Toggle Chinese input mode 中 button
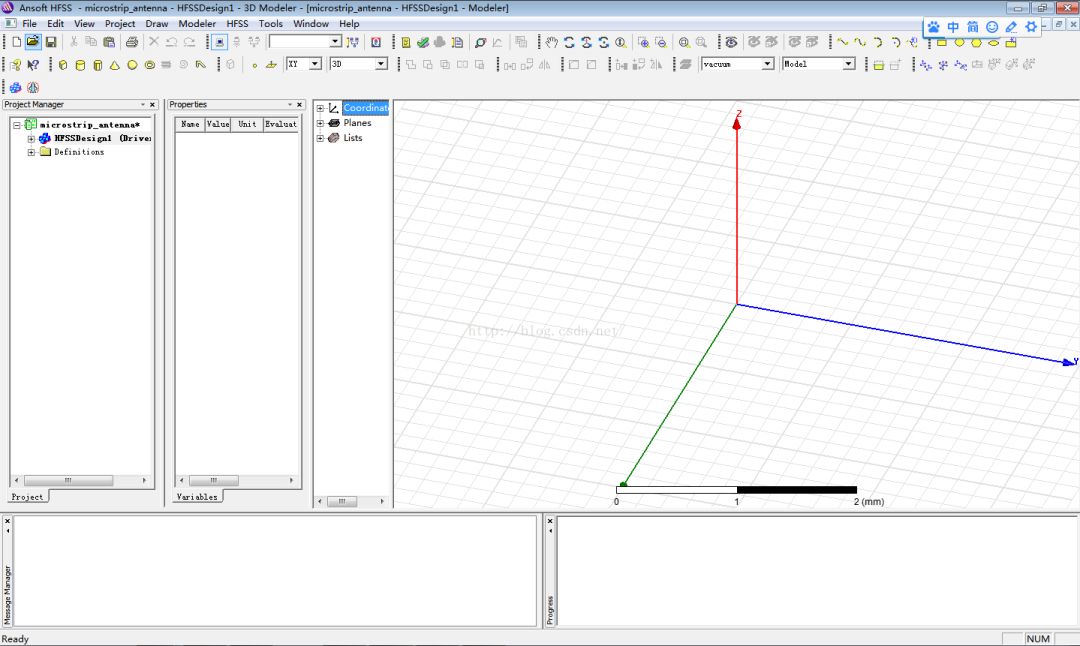The width and height of the screenshot is (1080, 646). (953, 27)
